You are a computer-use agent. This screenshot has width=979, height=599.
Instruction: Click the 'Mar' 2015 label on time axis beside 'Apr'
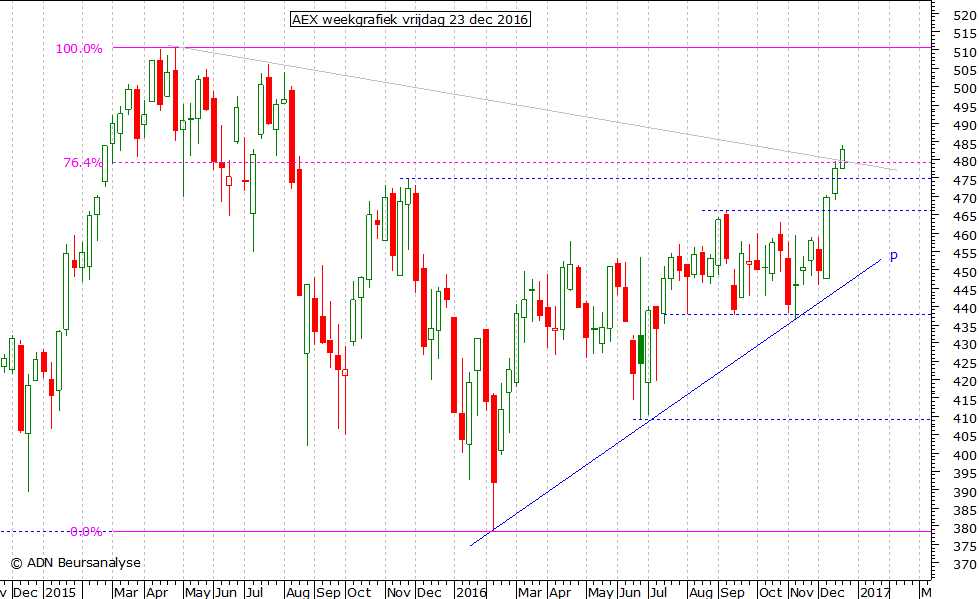[x=125, y=592]
